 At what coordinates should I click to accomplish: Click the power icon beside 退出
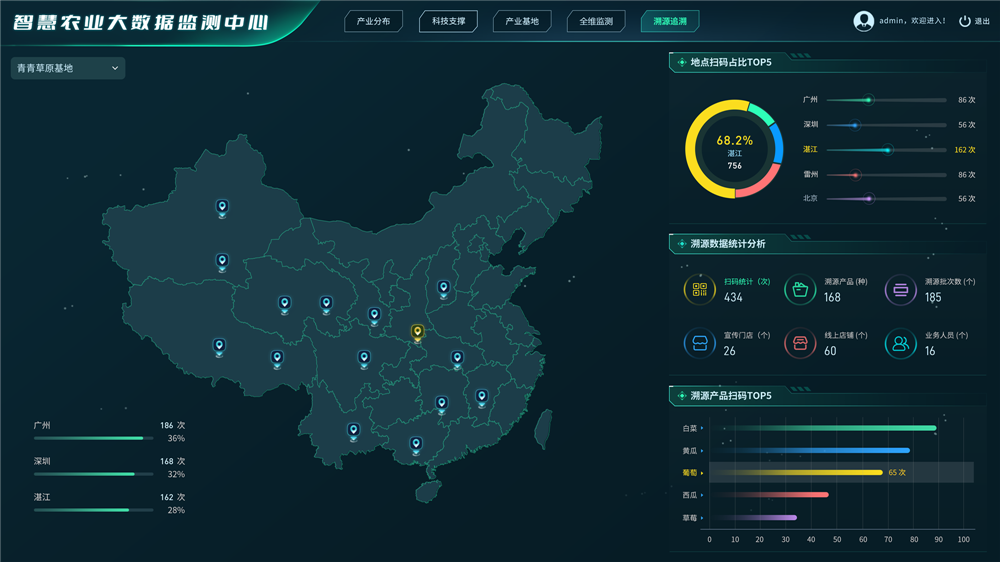(x=965, y=21)
